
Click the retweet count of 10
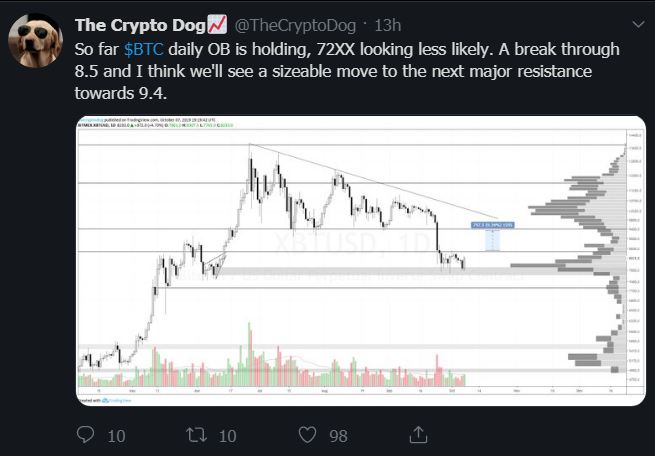225,435
